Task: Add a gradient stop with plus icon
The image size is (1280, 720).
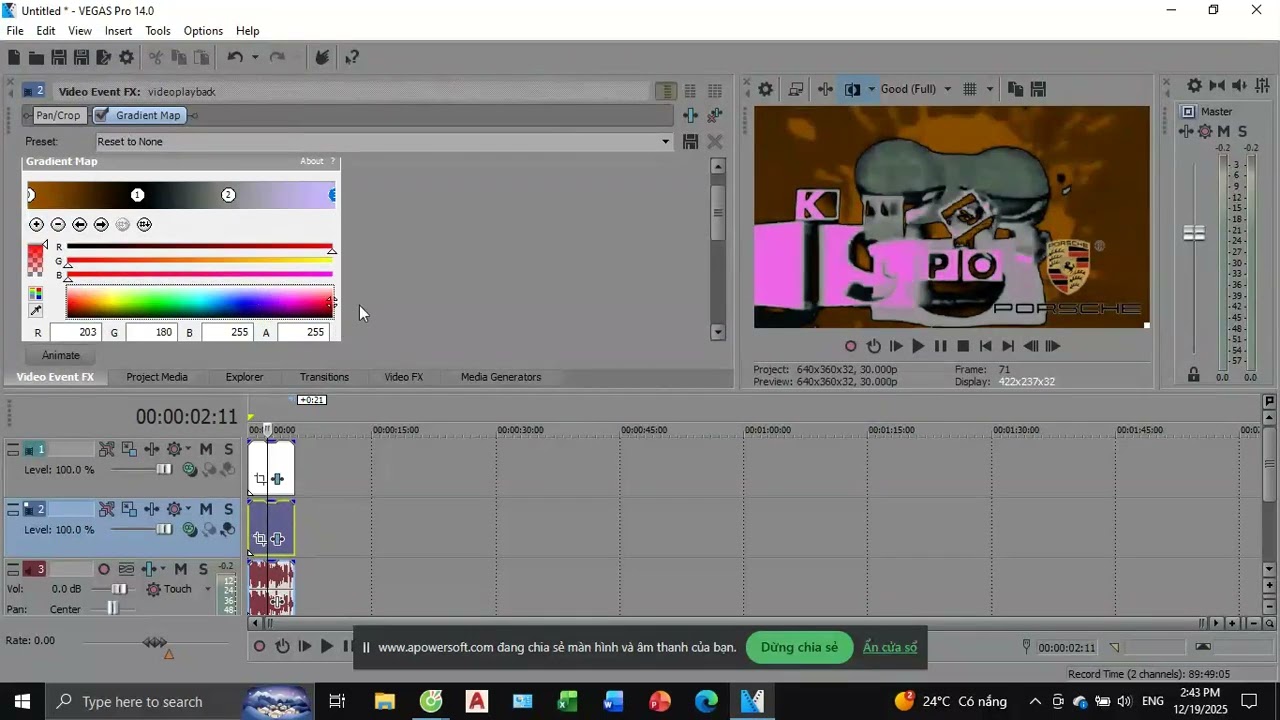Action: 36,224
